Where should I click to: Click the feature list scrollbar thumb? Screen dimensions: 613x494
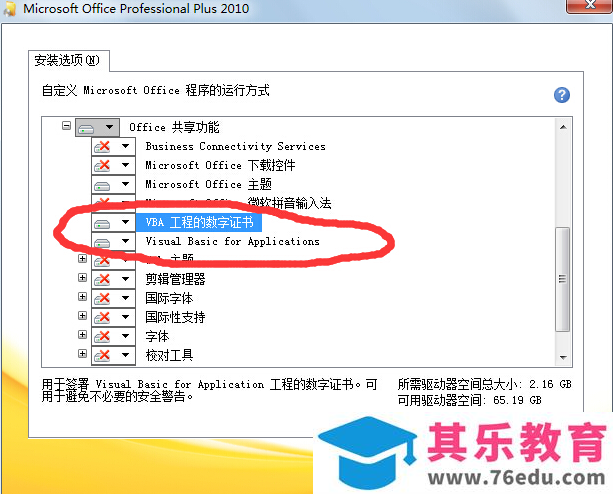[563, 279]
